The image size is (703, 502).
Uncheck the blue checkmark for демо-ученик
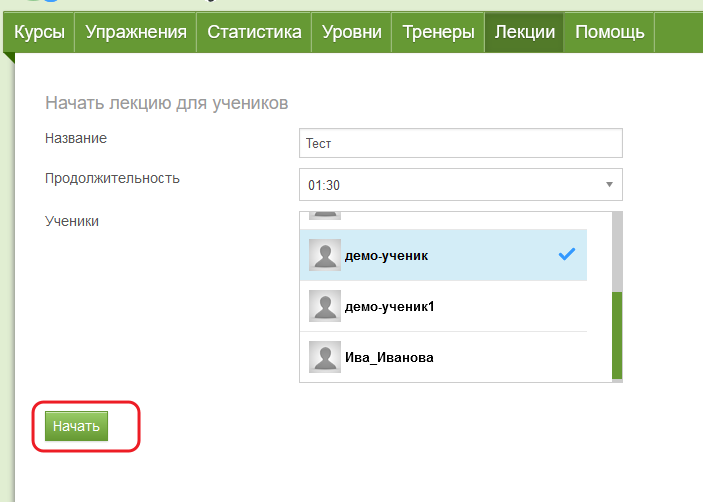[x=566, y=255]
